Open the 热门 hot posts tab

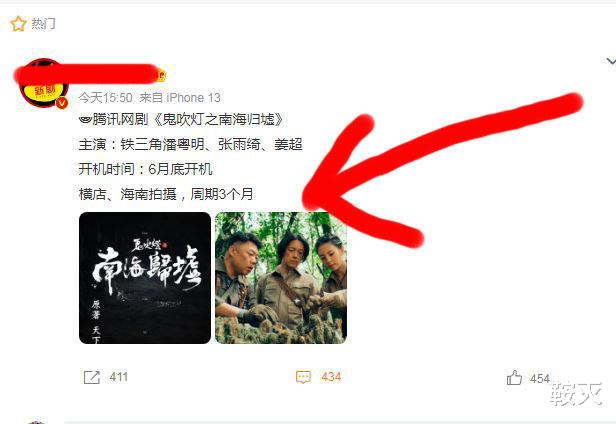[43, 24]
